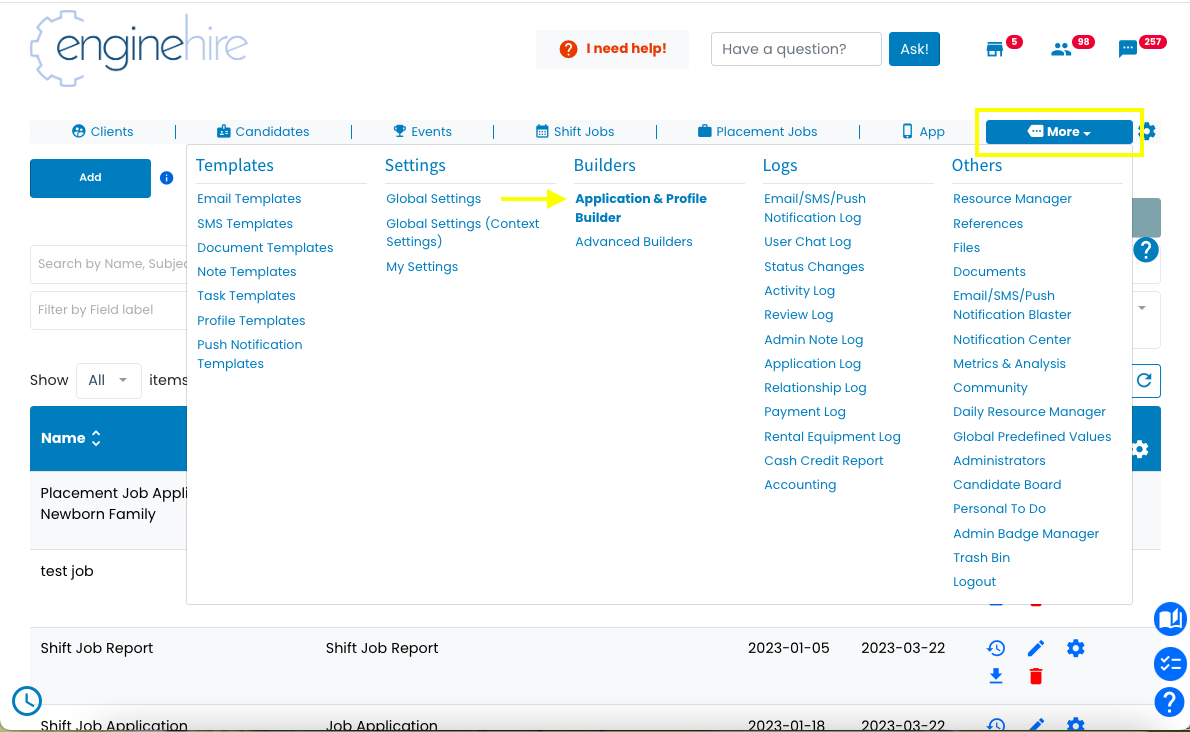Select the 2023-01-05 date cell
This screenshot has height=732, width=1190.
coord(789,649)
